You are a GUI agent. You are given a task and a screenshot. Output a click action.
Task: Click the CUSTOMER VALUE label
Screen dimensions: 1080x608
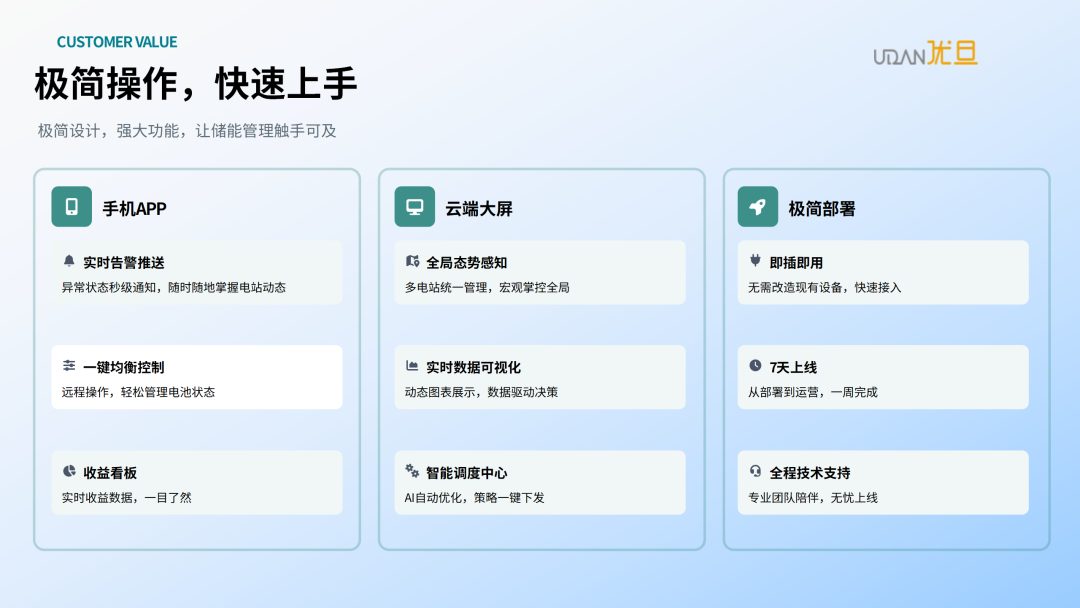(x=117, y=42)
